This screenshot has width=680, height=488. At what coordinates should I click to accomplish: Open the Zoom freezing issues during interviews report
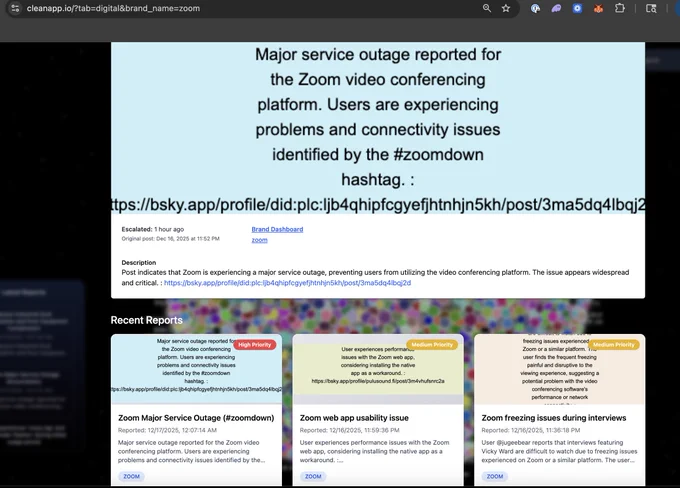pos(554,418)
